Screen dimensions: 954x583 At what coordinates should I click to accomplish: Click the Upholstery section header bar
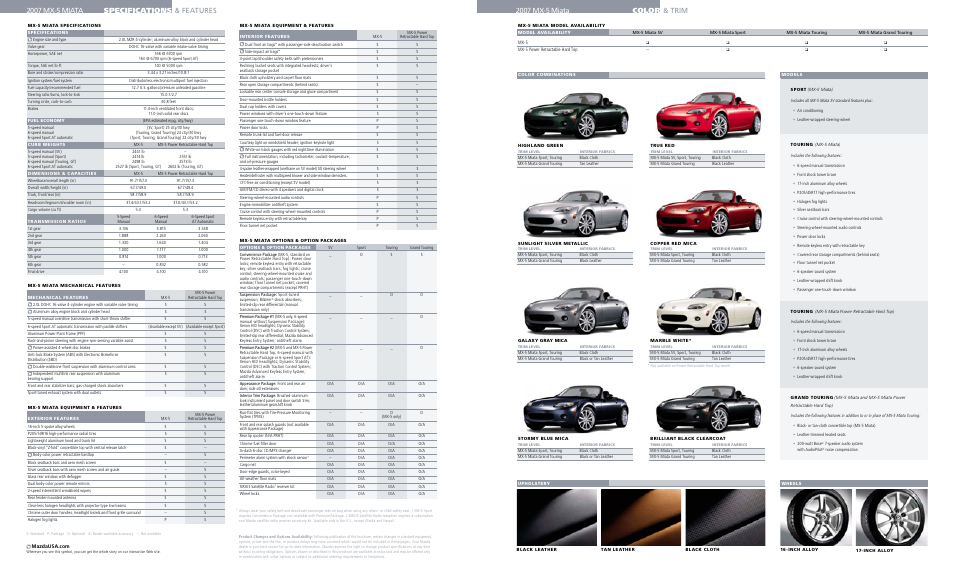pyautogui.click(x=641, y=483)
